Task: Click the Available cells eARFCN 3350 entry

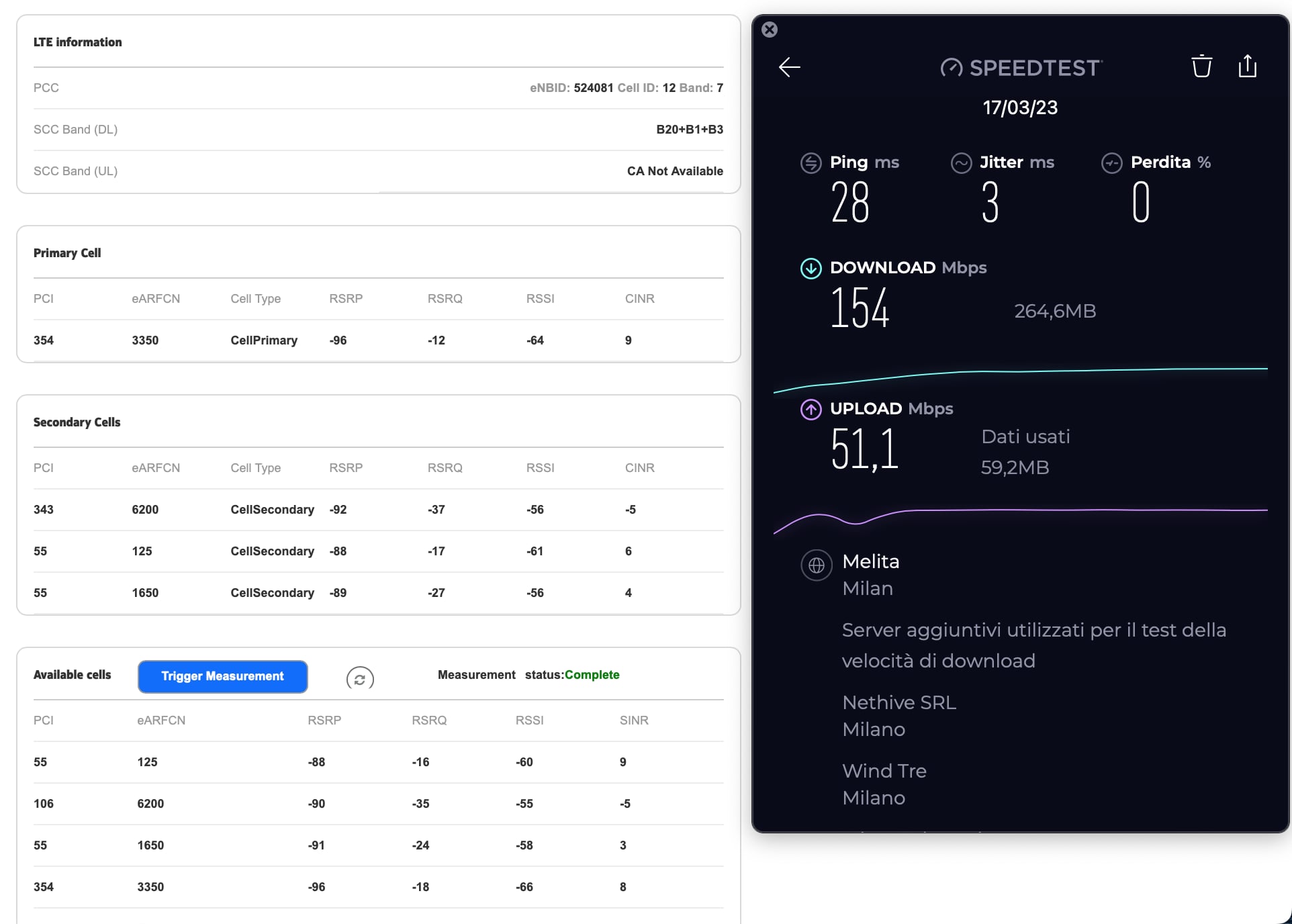Action: click(150, 887)
